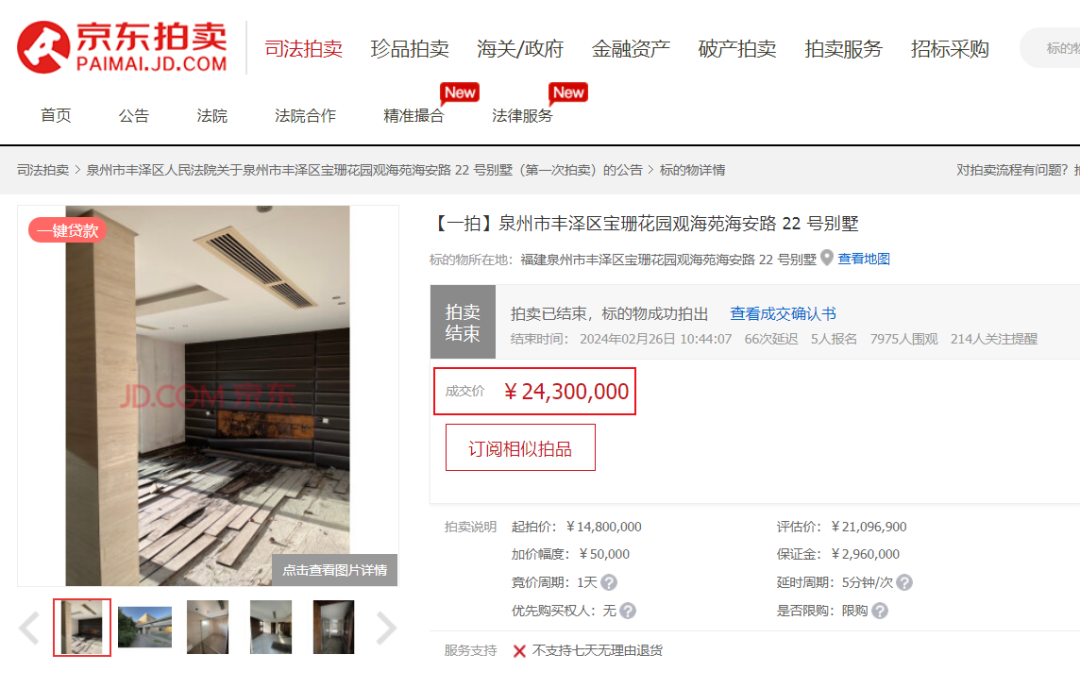Go to 精准撮合 in the sub menu

413,116
